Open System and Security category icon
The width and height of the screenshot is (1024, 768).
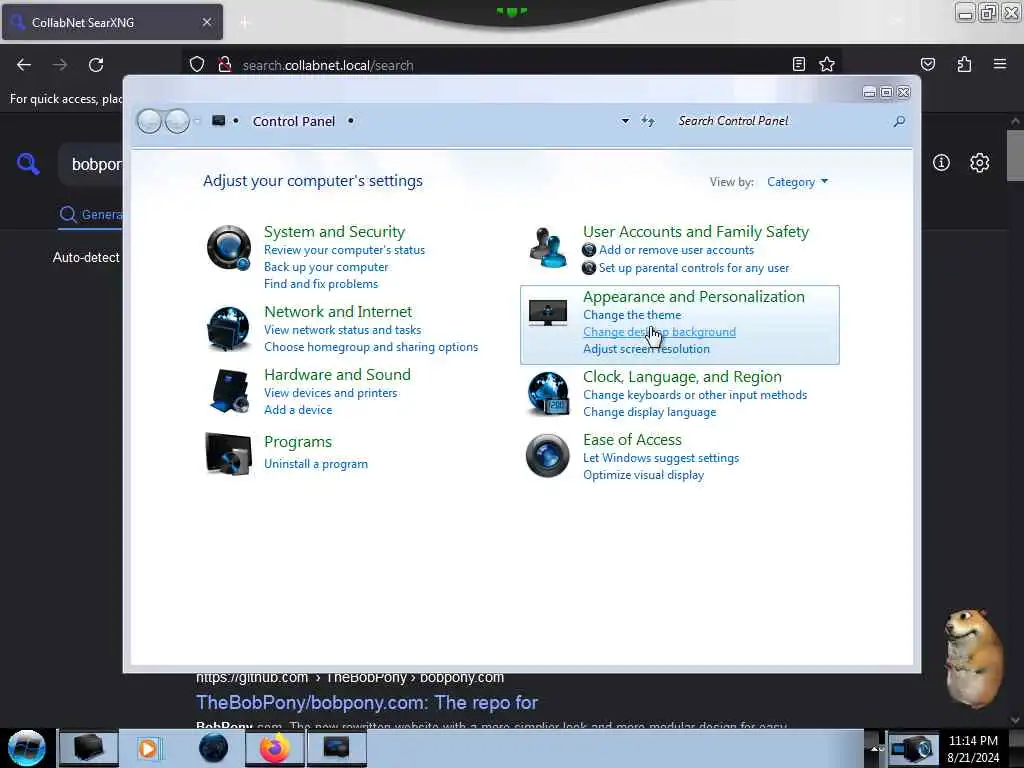pyautogui.click(x=229, y=248)
